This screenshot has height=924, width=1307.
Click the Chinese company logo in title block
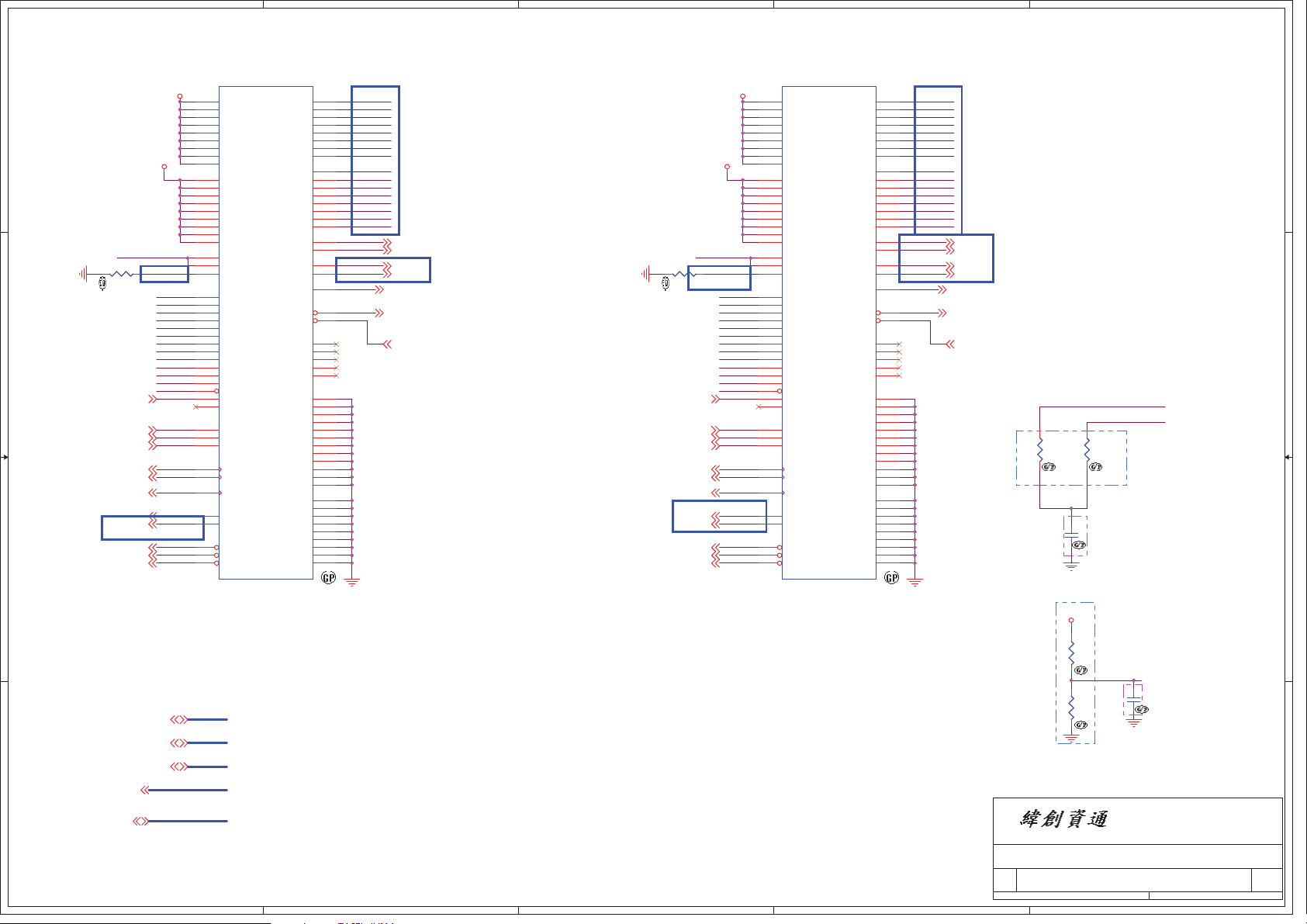1063,819
